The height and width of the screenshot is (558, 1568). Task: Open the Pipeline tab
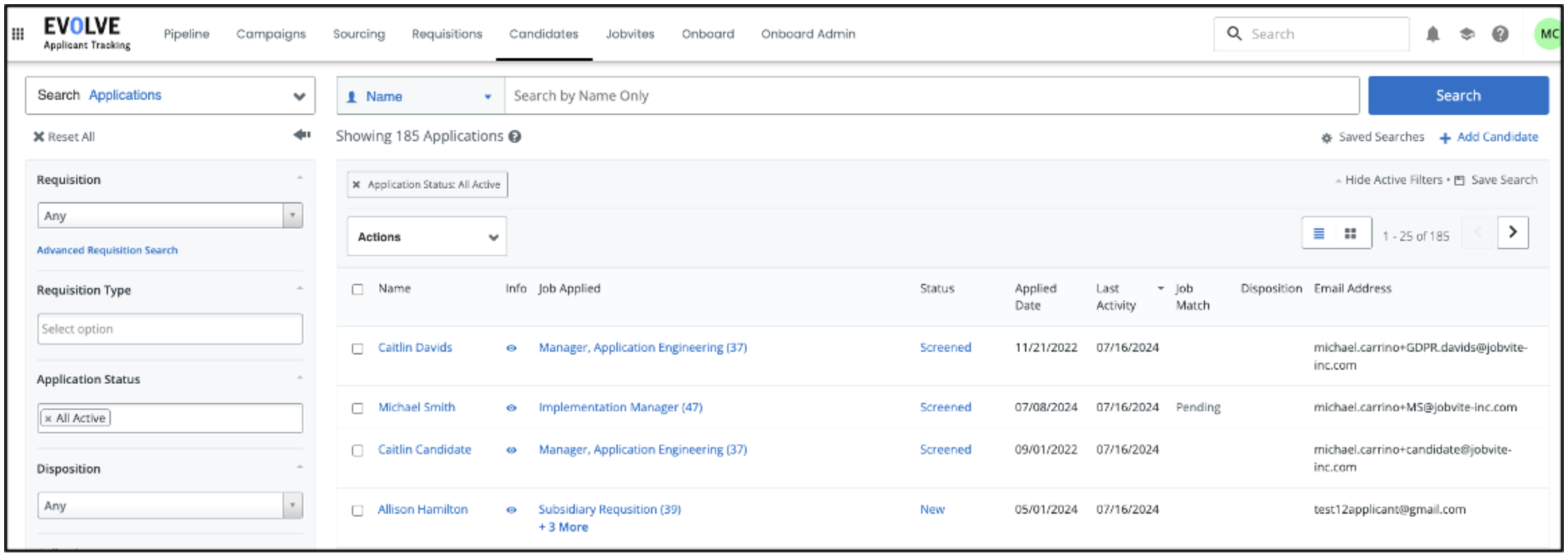pyautogui.click(x=186, y=34)
